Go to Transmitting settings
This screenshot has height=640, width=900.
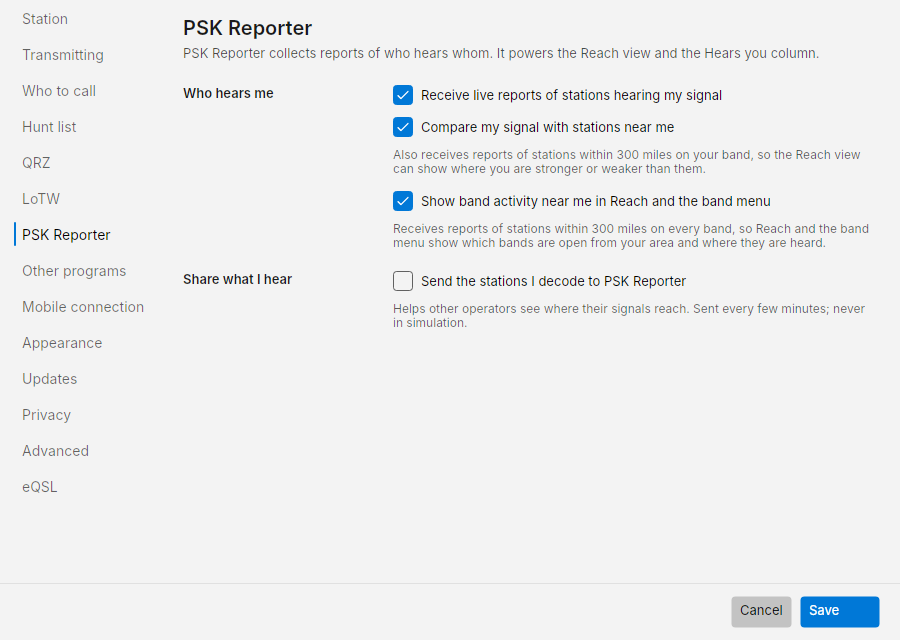pos(63,55)
